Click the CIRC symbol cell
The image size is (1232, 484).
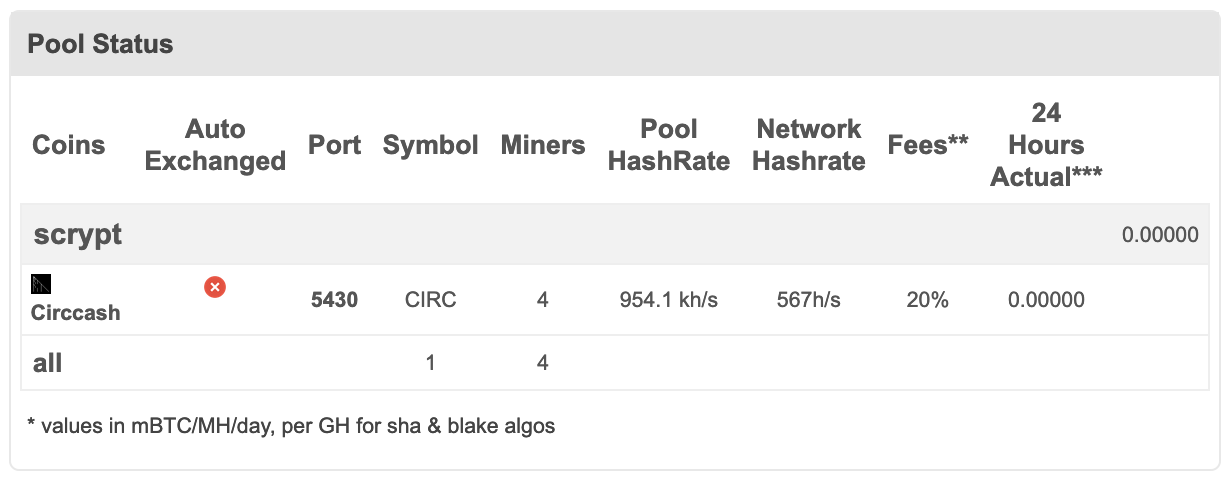(431, 299)
